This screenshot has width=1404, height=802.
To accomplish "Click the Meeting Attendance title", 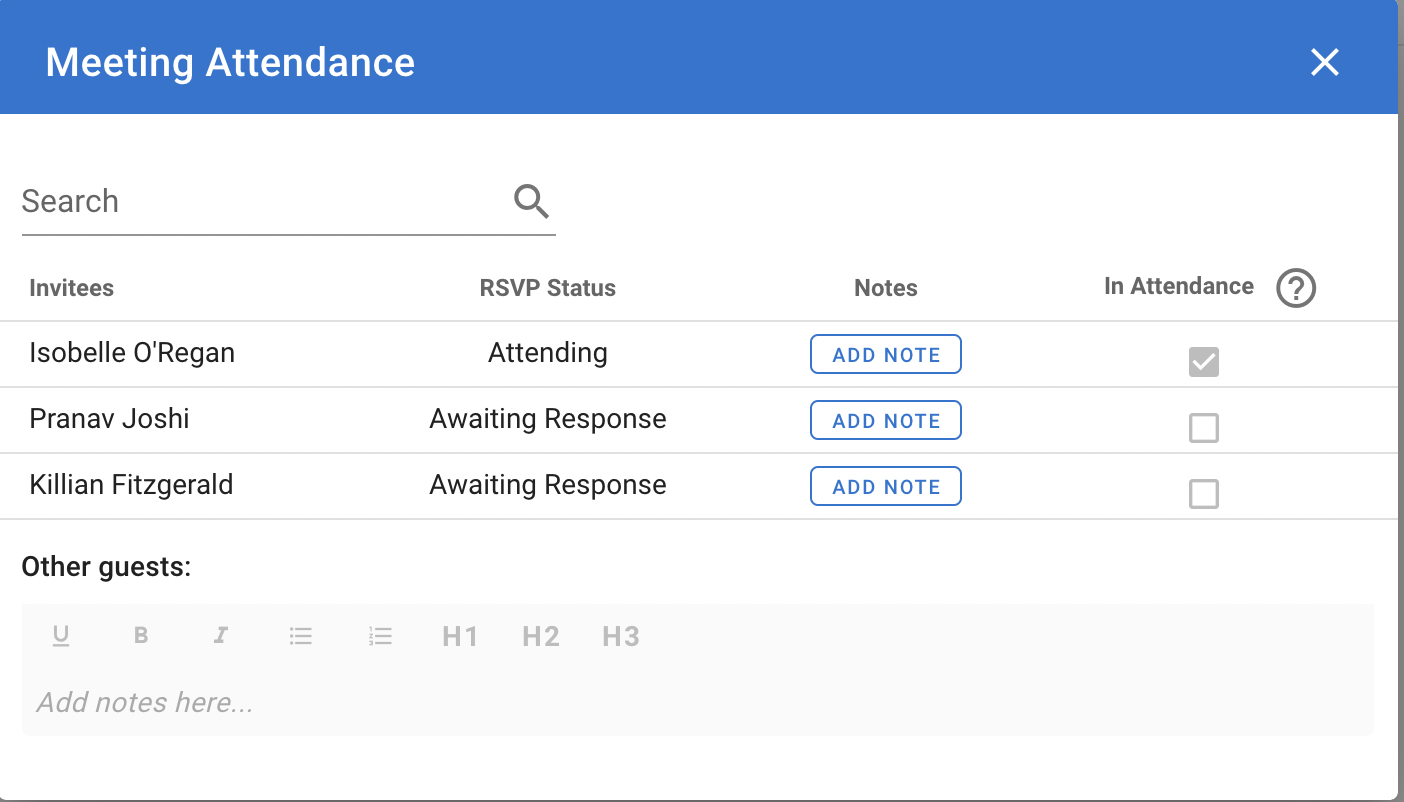I will (x=230, y=63).
